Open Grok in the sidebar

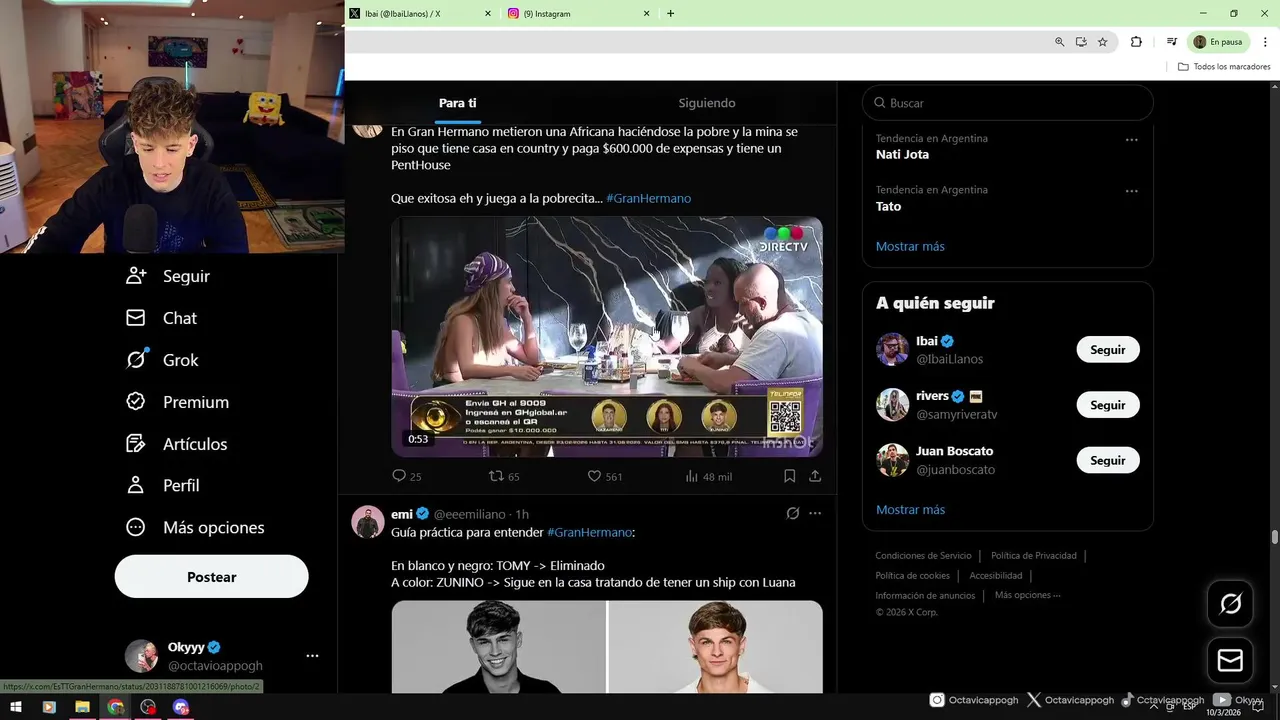coord(162,360)
